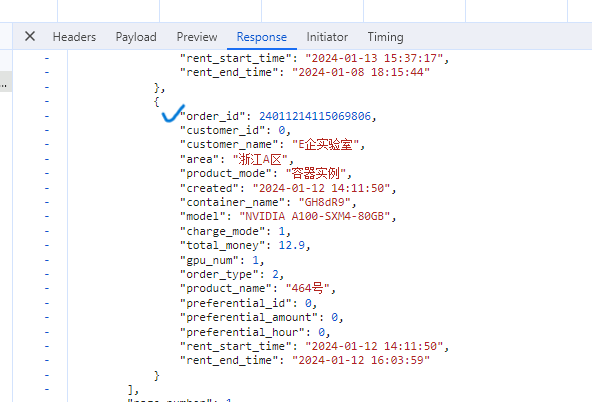The image size is (592, 402).
Task: Click the model value NVIDIA A100-SXM4-80GB
Action: click(x=315, y=217)
